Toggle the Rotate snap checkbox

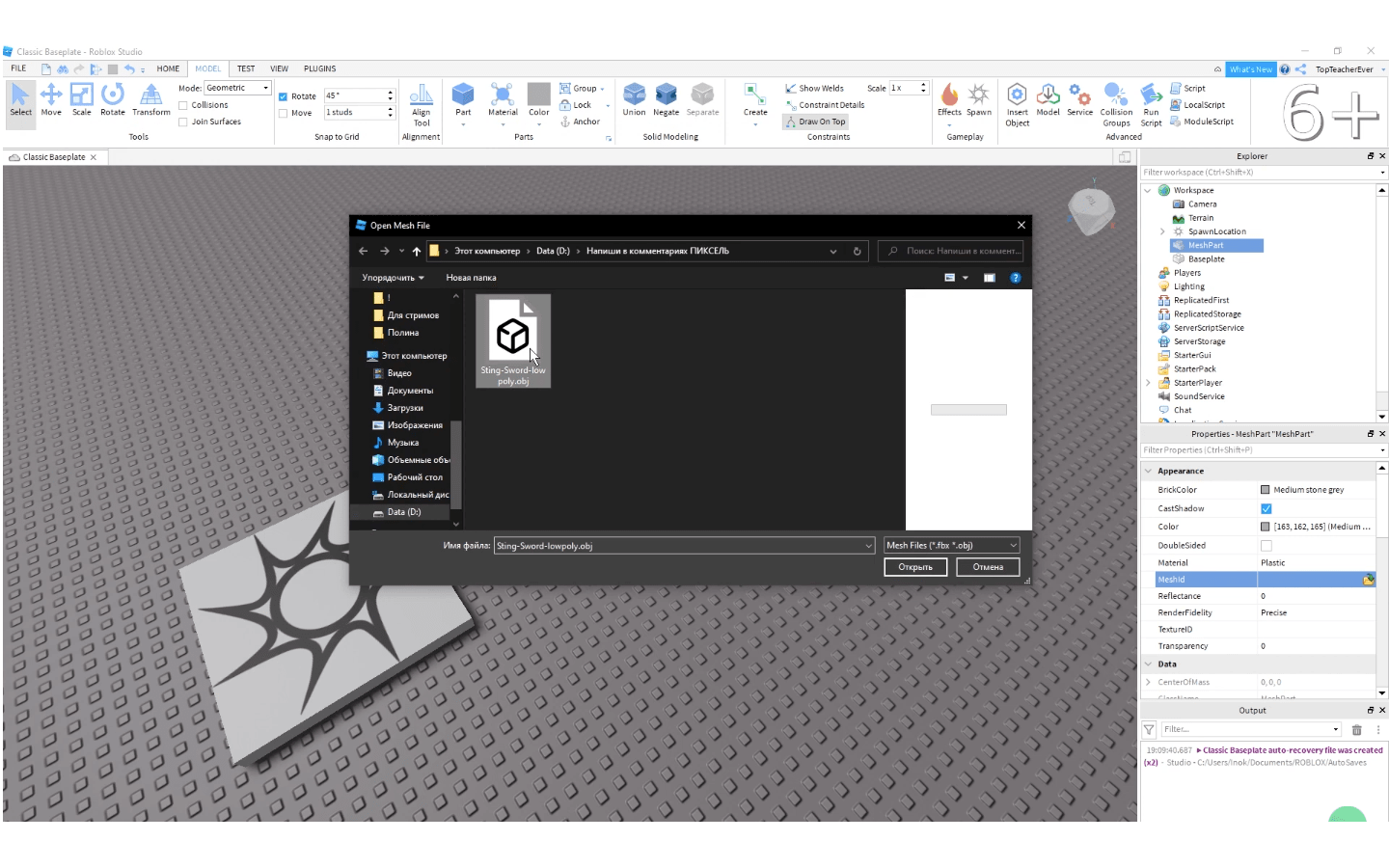(283, 96)
